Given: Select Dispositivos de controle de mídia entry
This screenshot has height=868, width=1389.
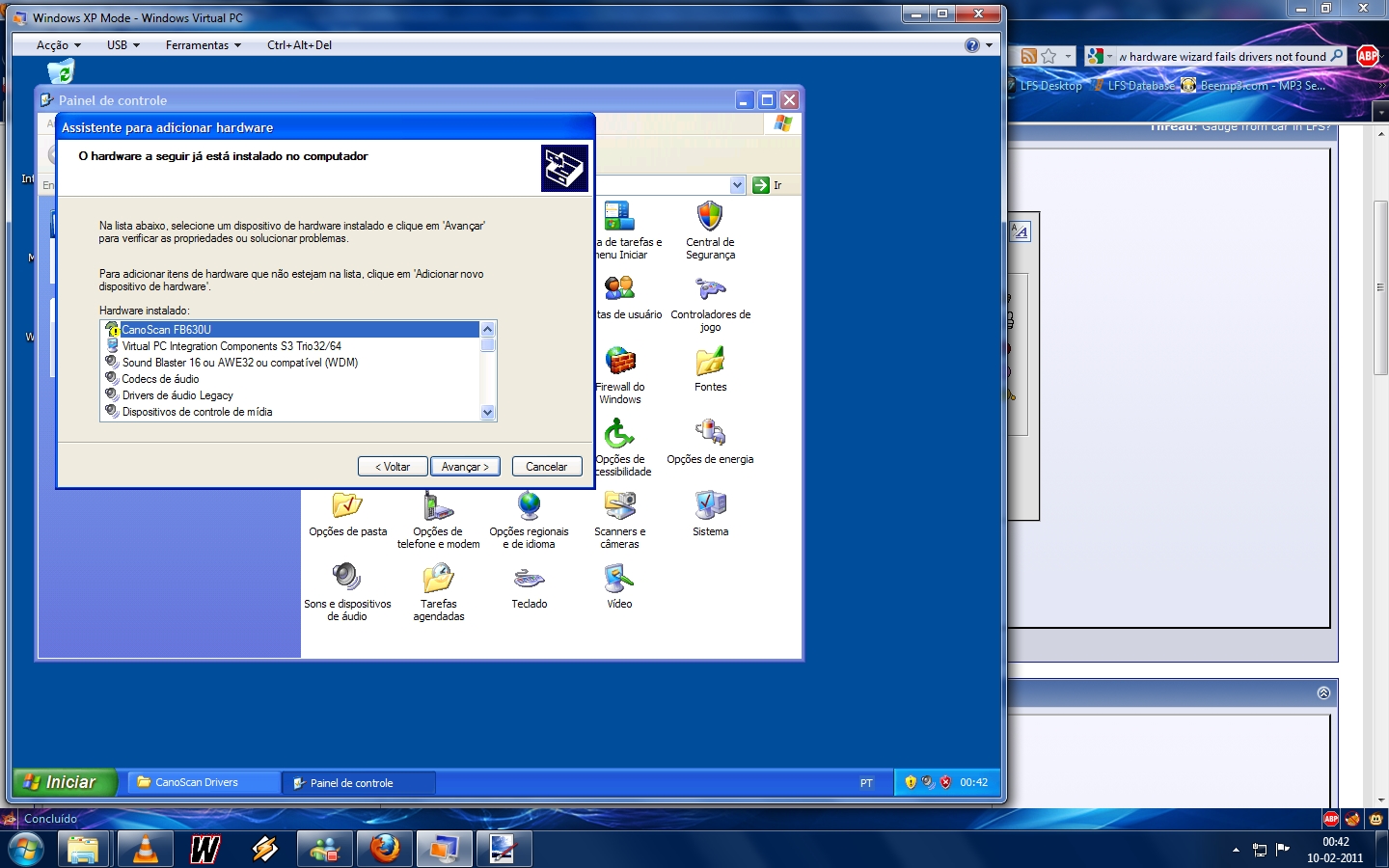Looking at the screenshot, I should [x=292, y=412].
